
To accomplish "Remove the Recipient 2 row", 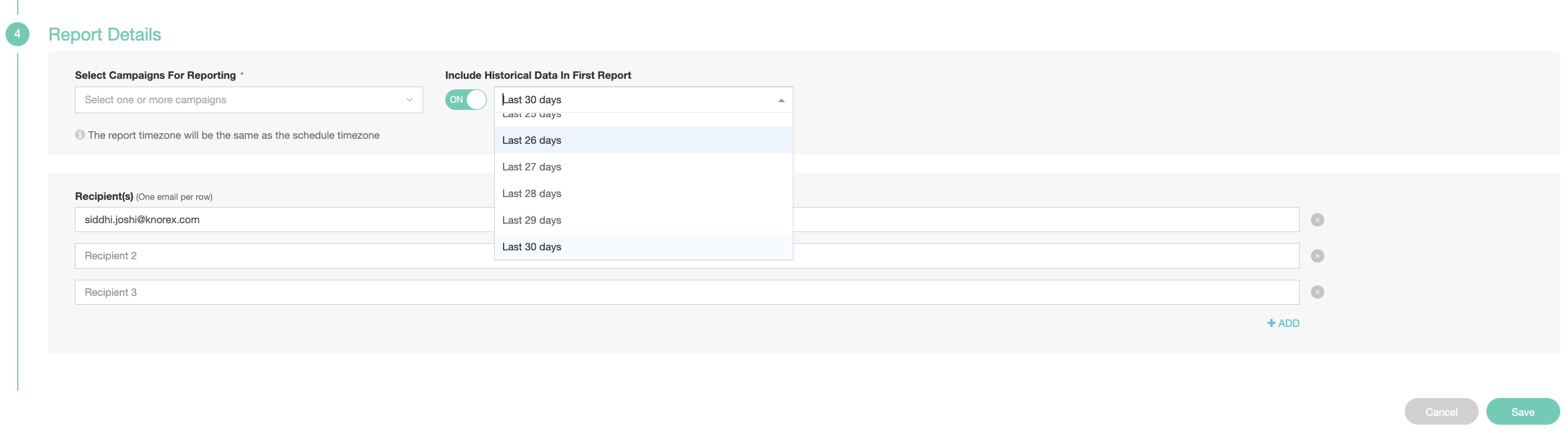I will [1316, 256].
